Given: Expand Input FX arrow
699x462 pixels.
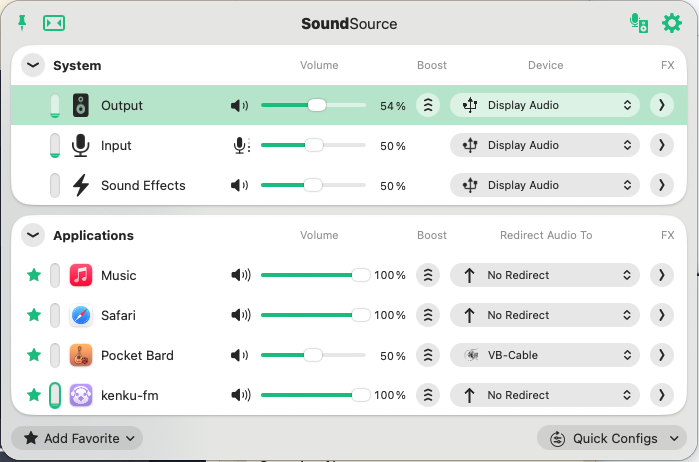Looking at the screenshot, I should point(662,145).
